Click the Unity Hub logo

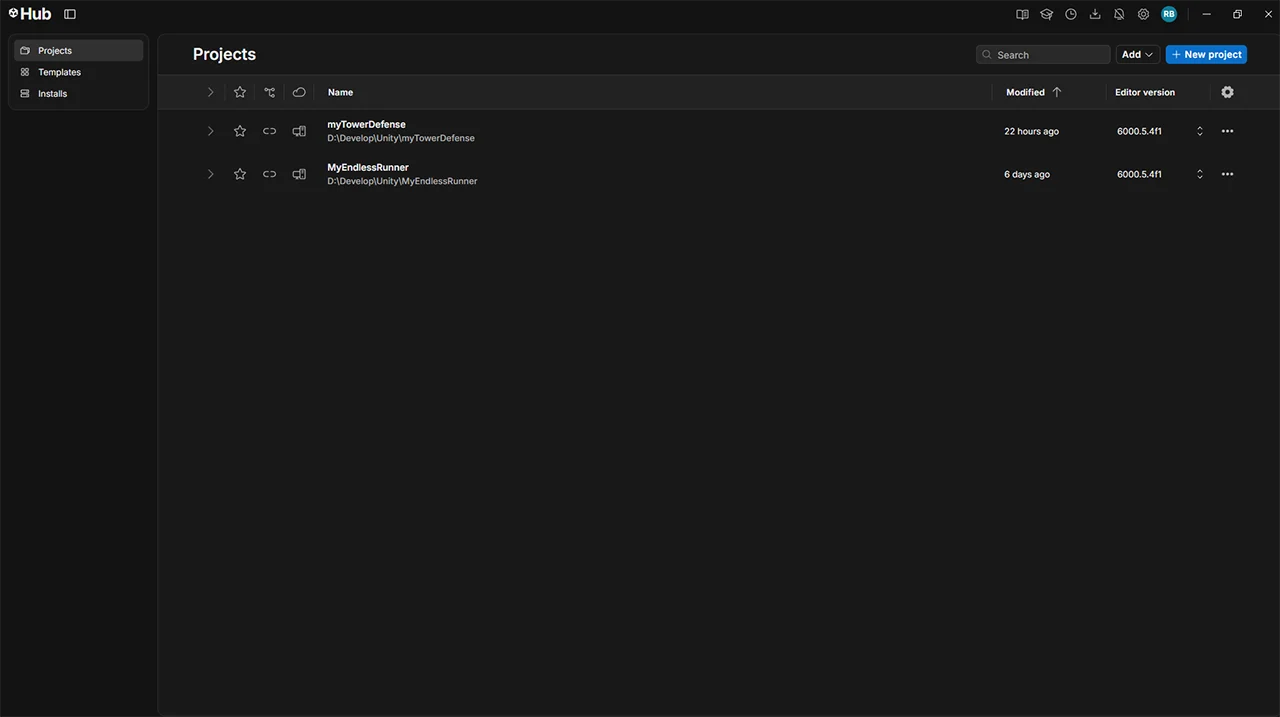pos(30,14)
